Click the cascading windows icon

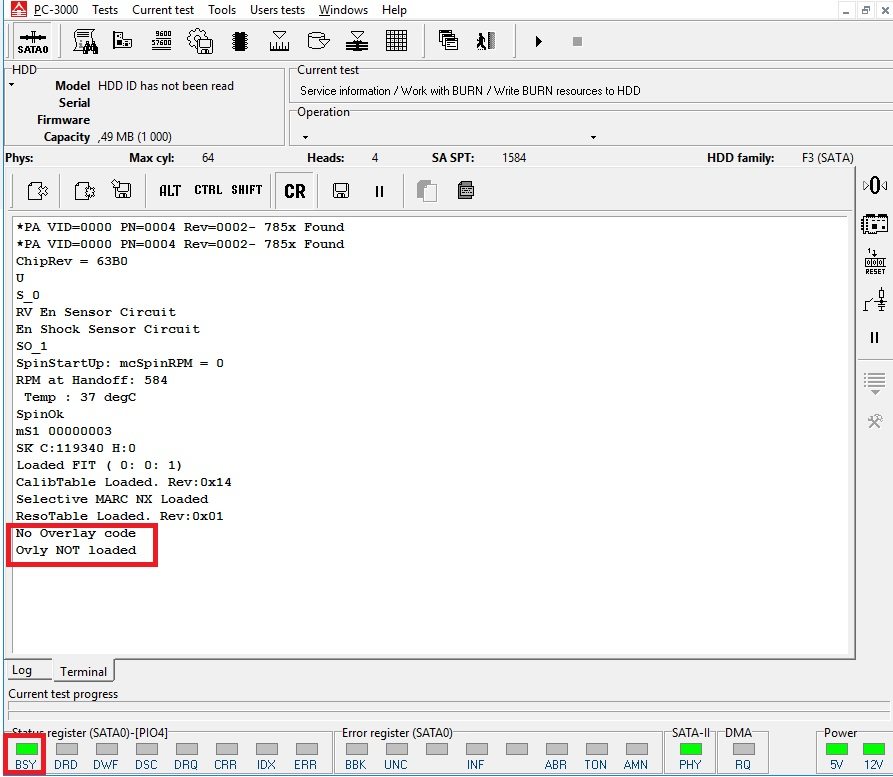[x=448, y=40]
